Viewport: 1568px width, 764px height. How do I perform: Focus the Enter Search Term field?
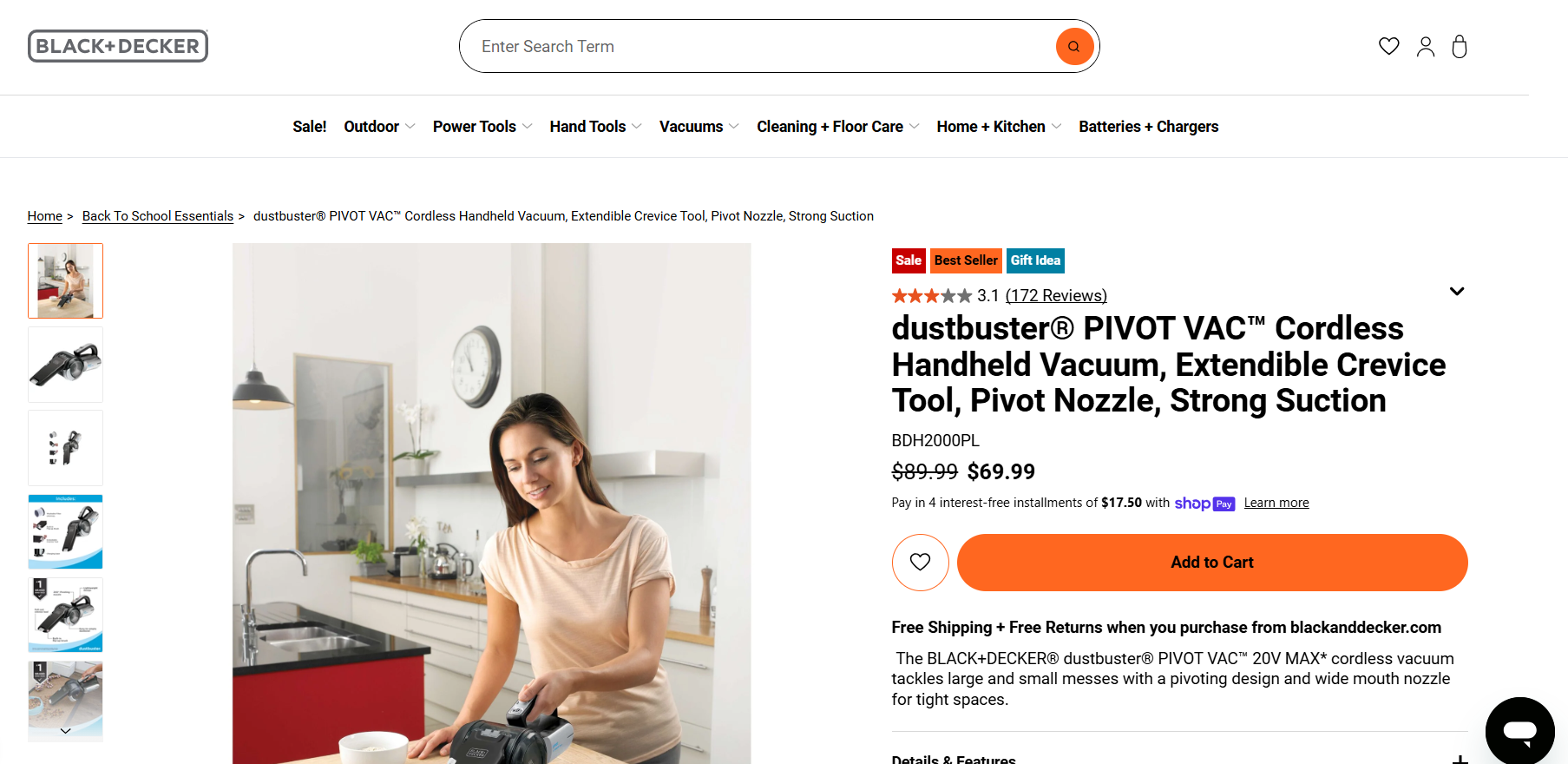click(x=764, y=46)
